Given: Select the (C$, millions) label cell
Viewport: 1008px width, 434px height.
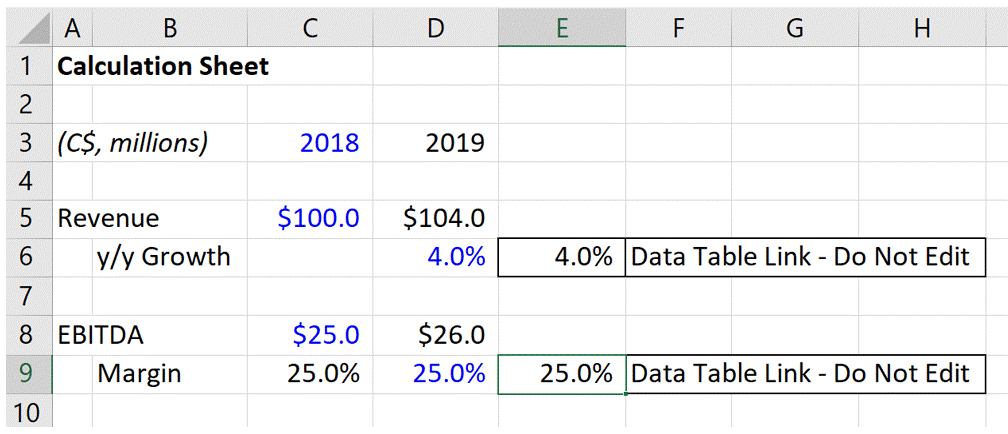Looking at the screenshot, I should [x=133, y=143].
